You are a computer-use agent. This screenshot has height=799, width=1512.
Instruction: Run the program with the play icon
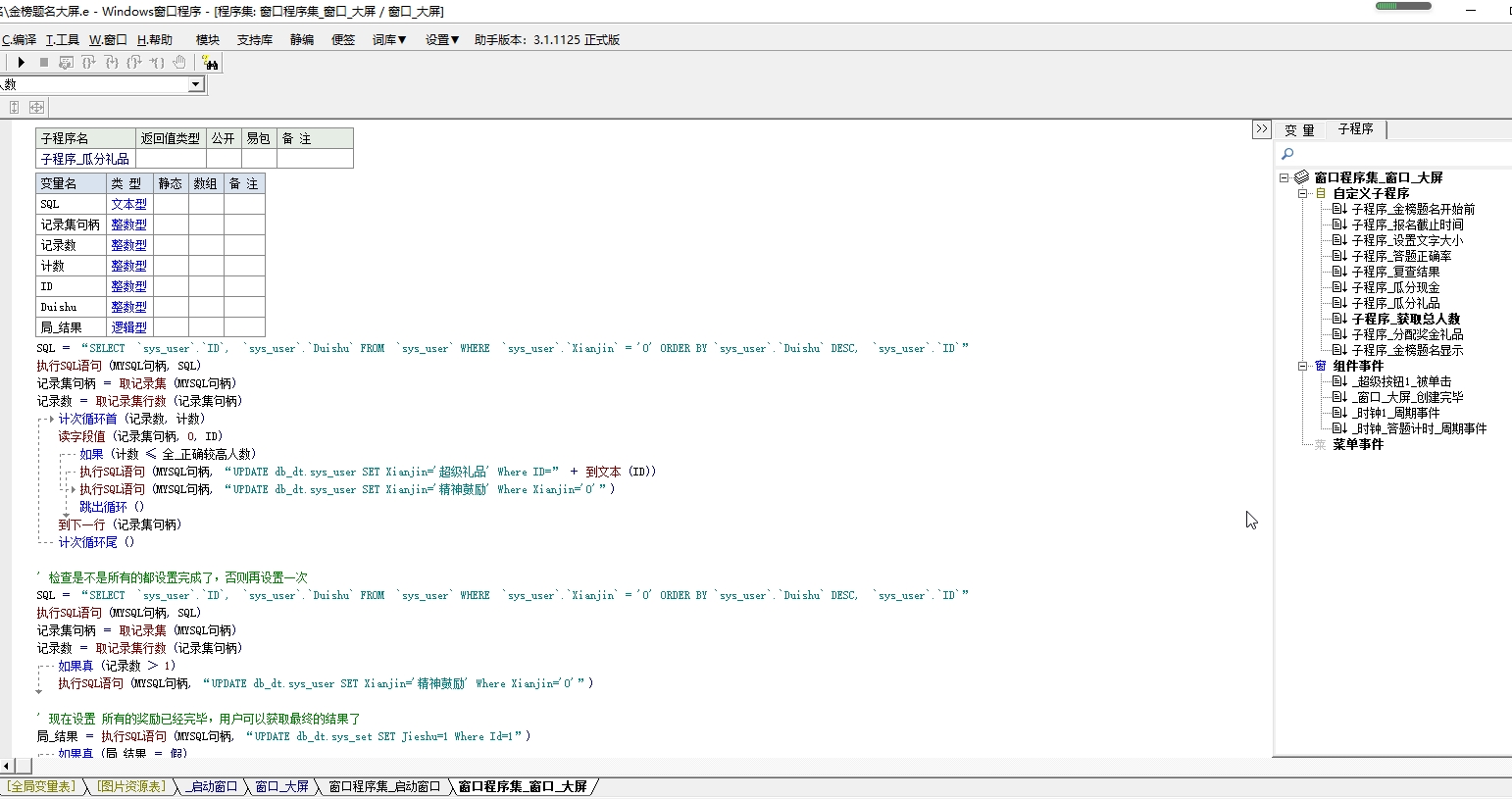[x=21, y=62]
